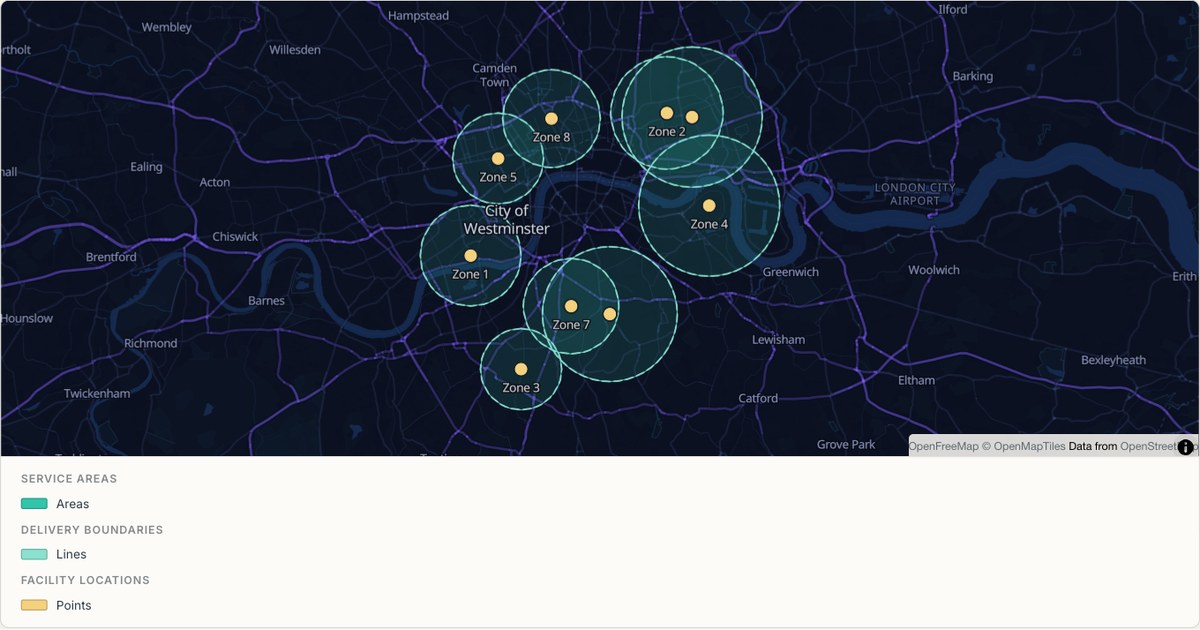Image resolution: width=1200 pixels, height=630 pixels.
Task: Click the "City of Westminster" map label
Action: (x=506, y=220)
